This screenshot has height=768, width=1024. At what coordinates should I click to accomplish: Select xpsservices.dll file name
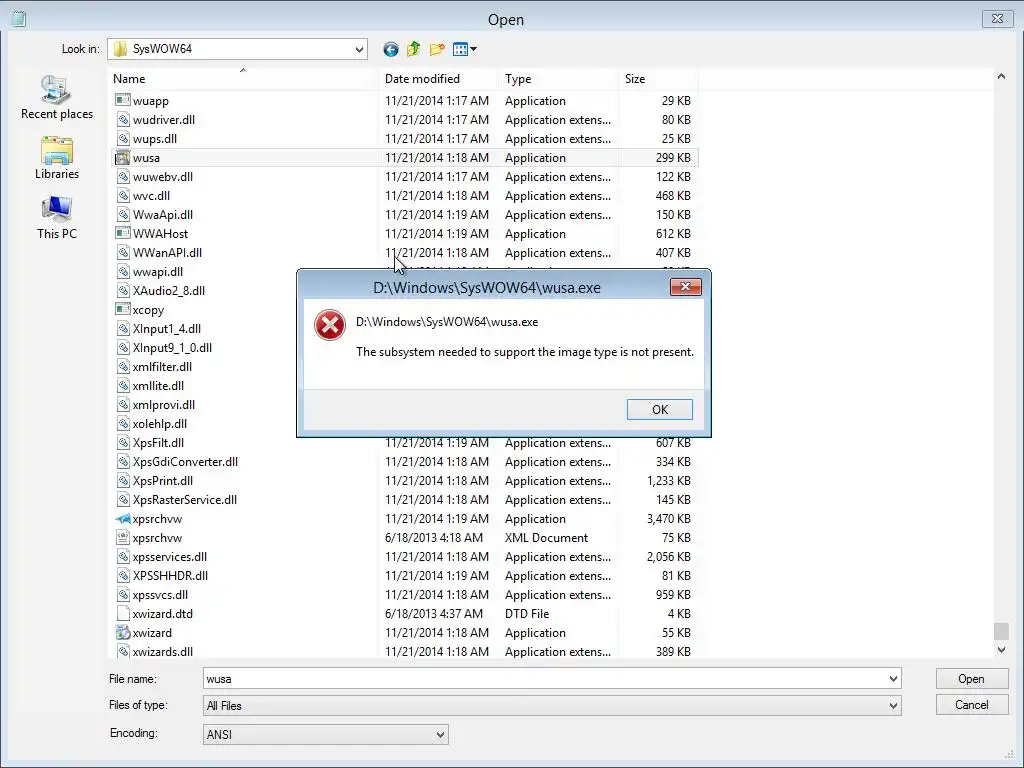pyautogui.click(x=170, y=556)
